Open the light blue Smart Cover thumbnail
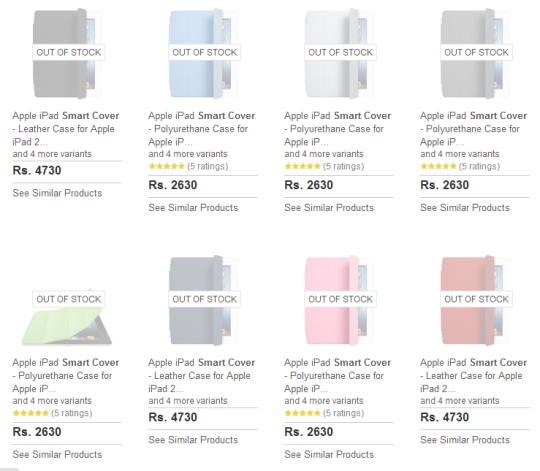Screen dimensions: 540x471 (x=204, y=53)
